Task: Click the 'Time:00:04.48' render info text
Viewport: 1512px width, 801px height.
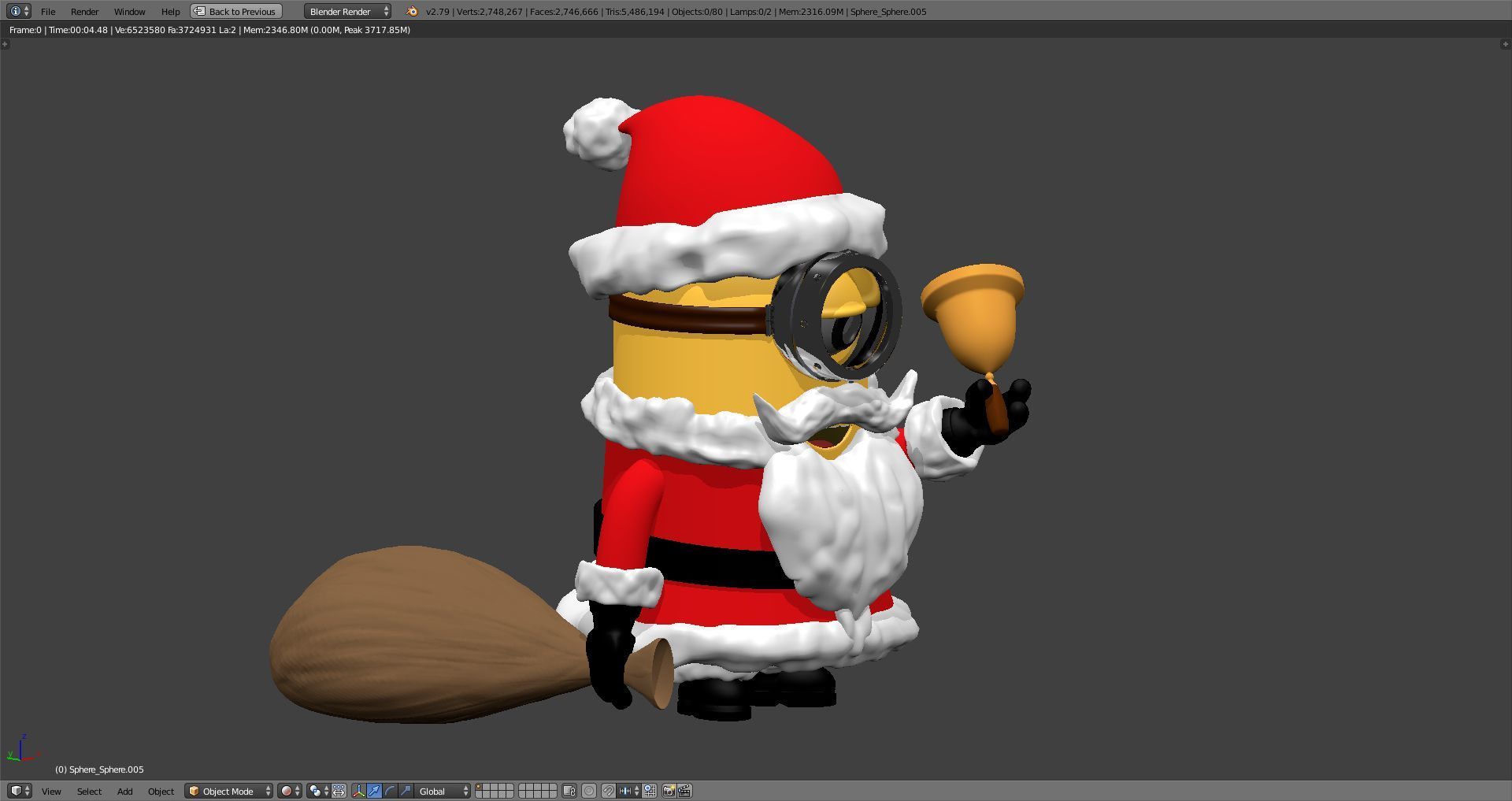Action: [x=78, y=30]
